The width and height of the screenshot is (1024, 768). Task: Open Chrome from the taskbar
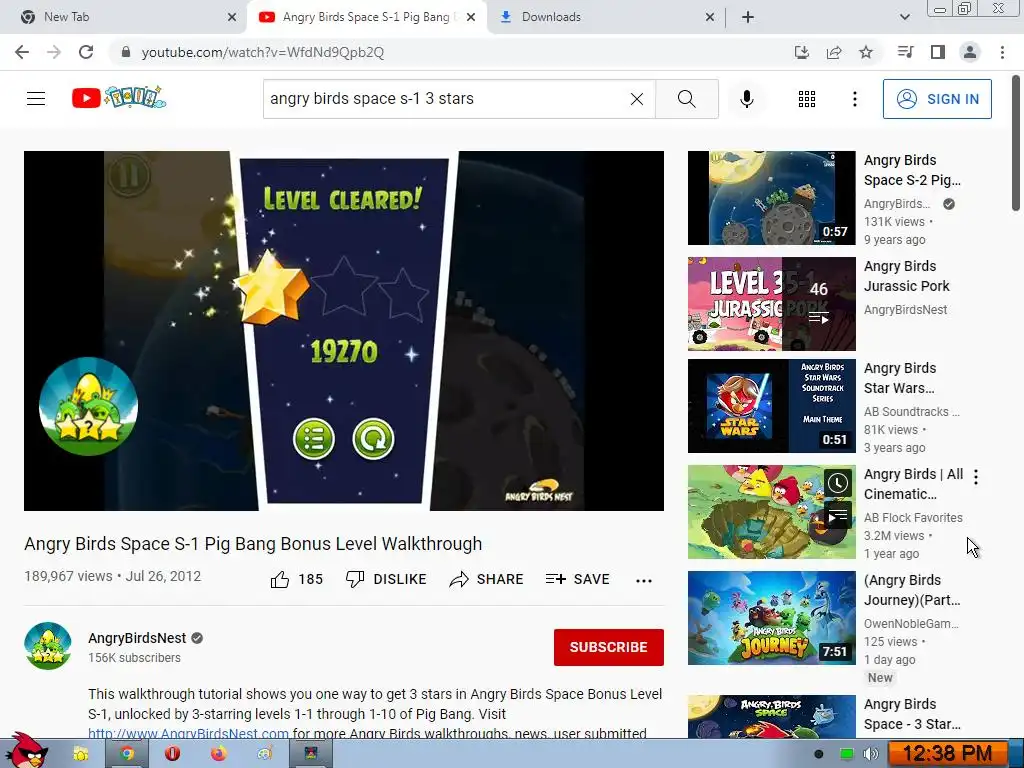[127, 754]
